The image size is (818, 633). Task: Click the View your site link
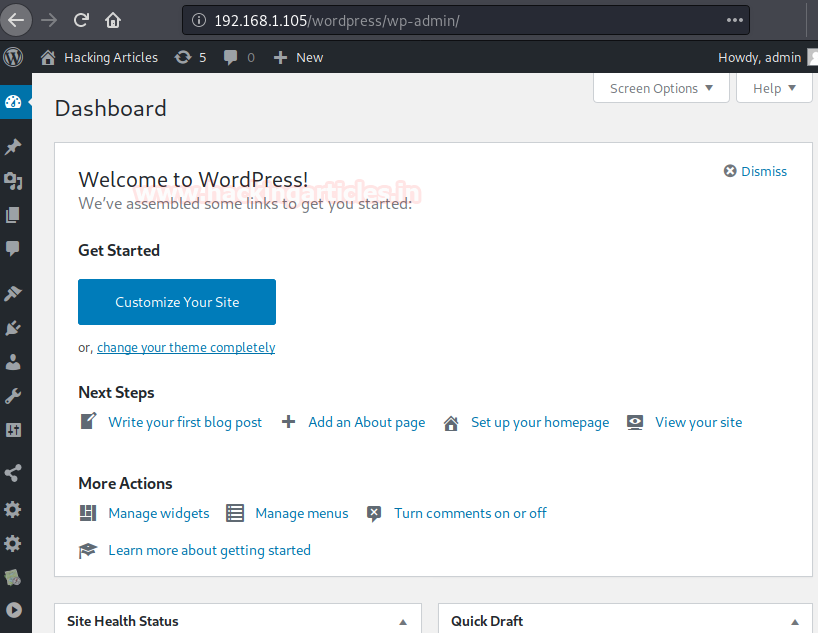coord(698,422)
